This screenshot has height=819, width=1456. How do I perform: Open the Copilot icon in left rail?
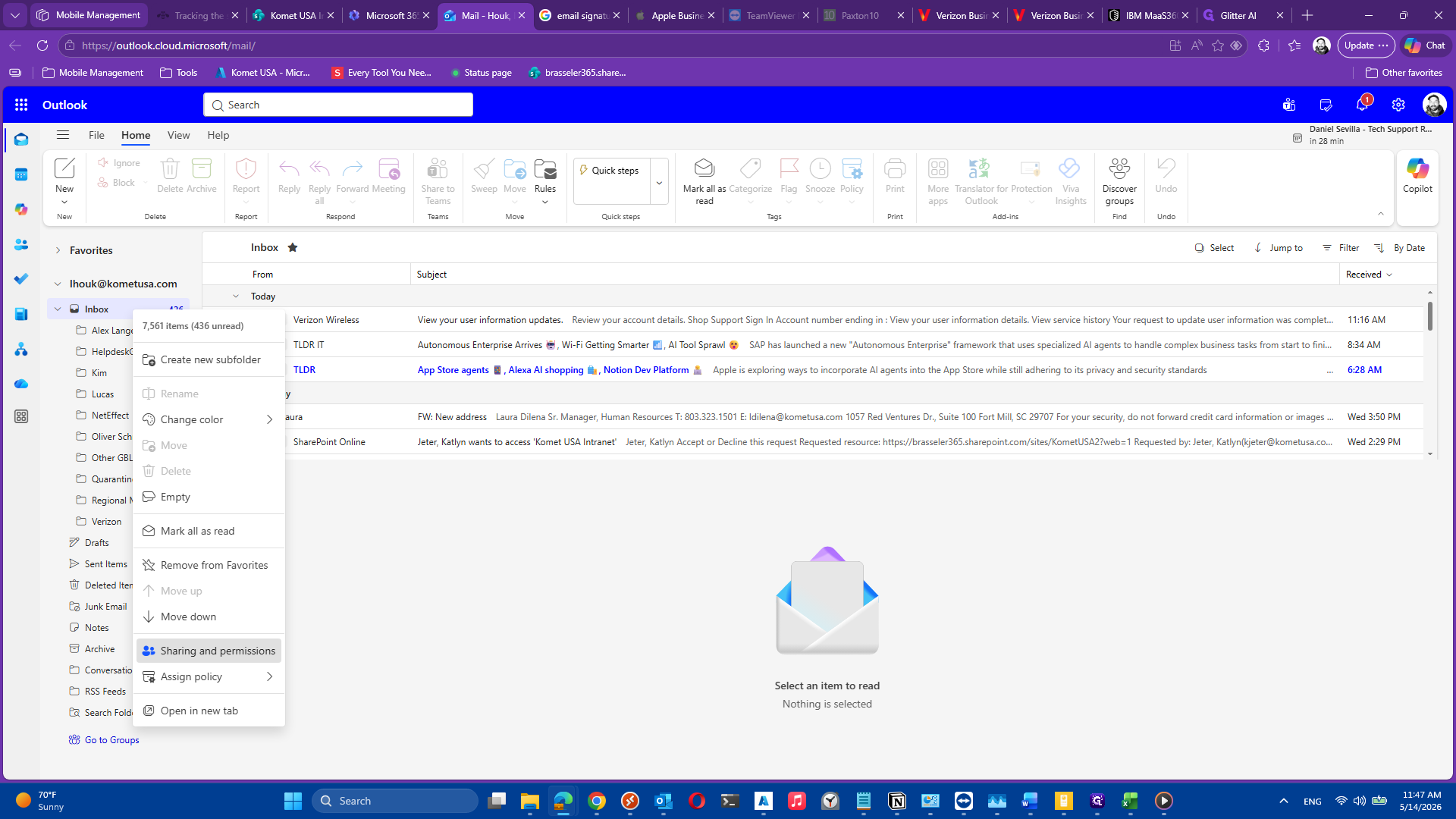tap(21, 209)
